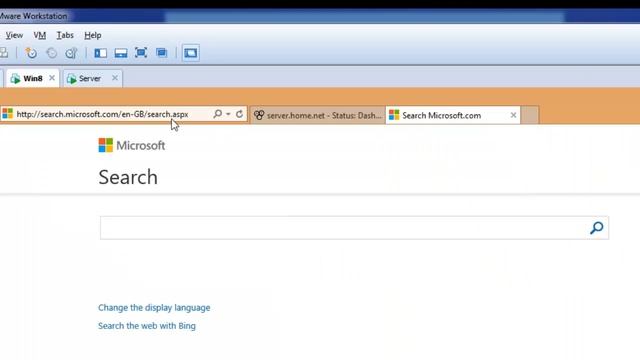
Task: Close the Server VM tab
Action: (x=115, y=78)
